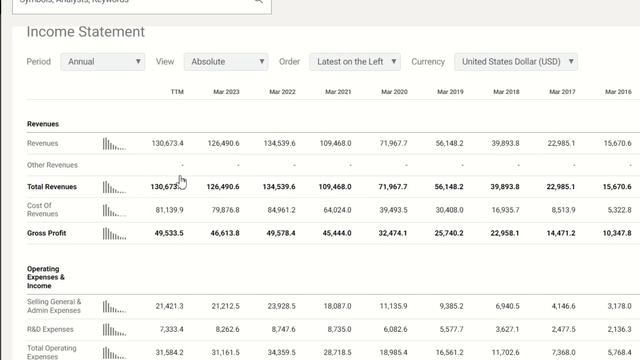The width and height of the screenshot is (640, 360).
Task: Click the Total Operating Expenses sparkline chart
Action: (114, 353)
